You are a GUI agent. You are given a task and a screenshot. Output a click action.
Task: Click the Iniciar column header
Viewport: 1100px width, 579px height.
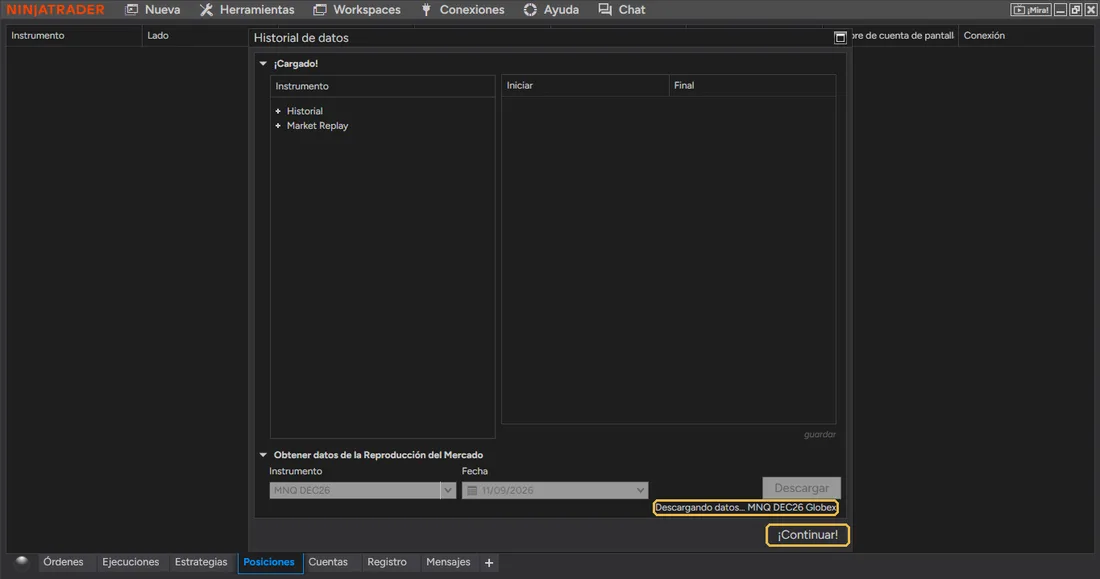585,86
